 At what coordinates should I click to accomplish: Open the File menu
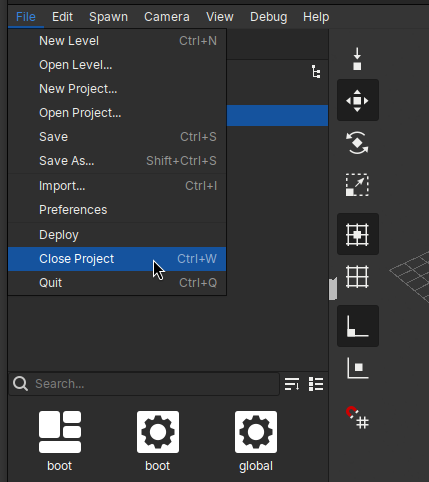point(26,17)
